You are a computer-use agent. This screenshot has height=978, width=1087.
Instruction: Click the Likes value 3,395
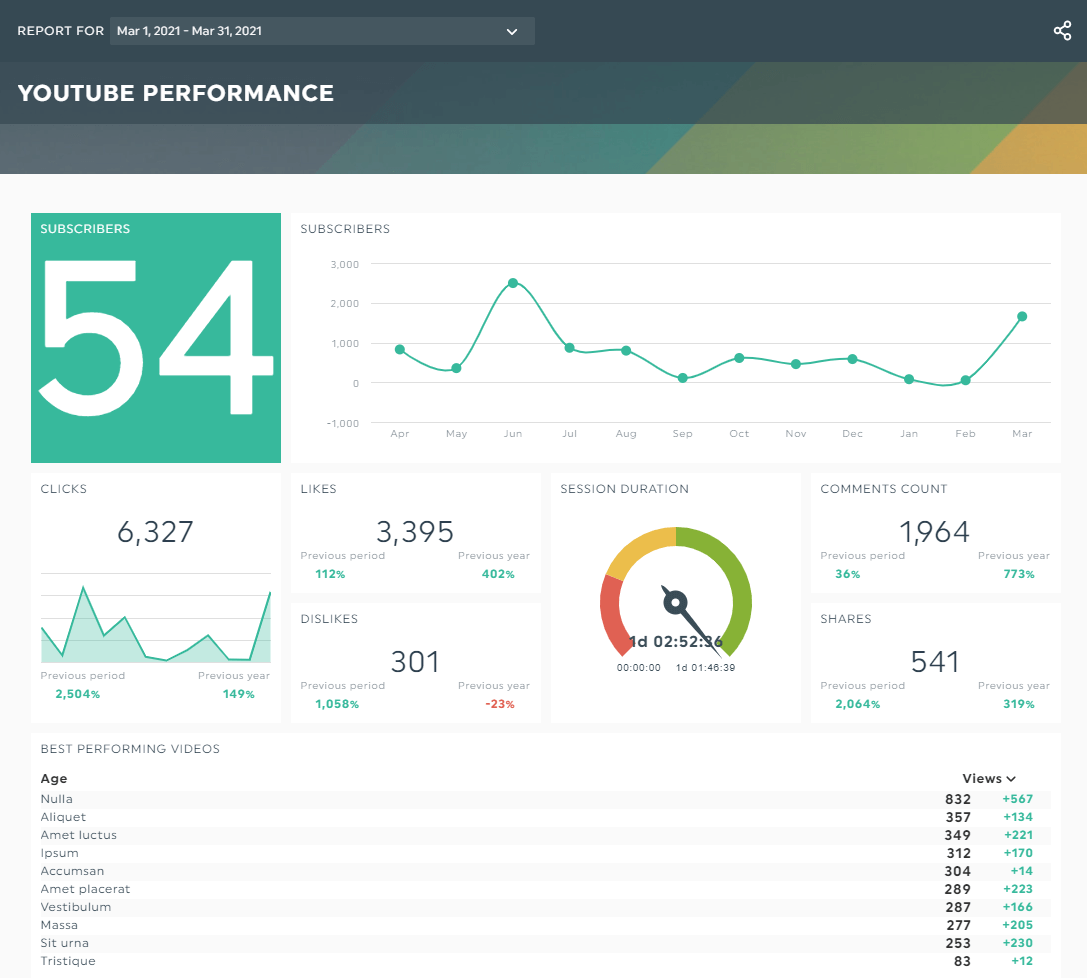click(415, 532)
